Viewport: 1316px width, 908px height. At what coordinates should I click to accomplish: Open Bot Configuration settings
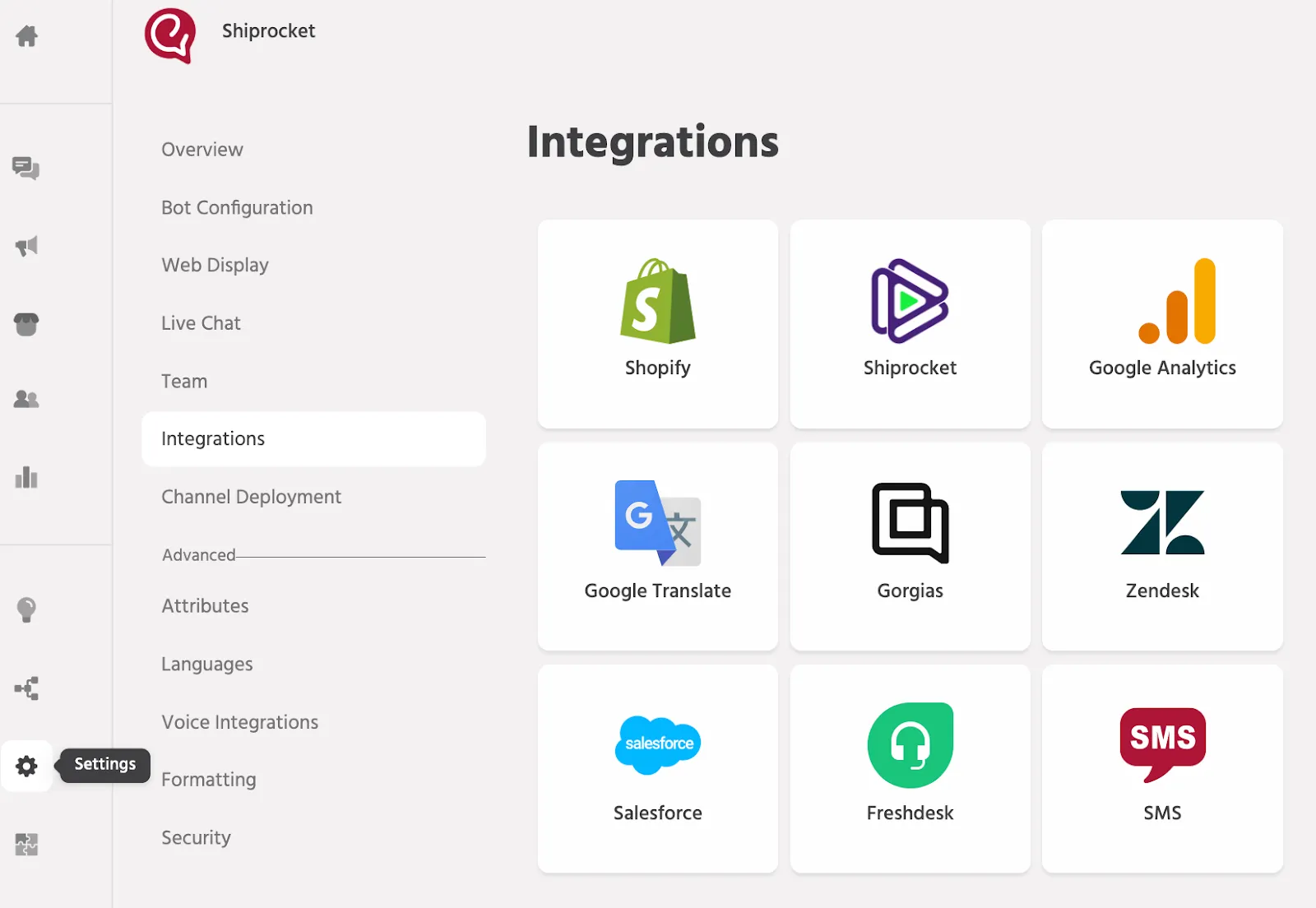click(237, 208)
